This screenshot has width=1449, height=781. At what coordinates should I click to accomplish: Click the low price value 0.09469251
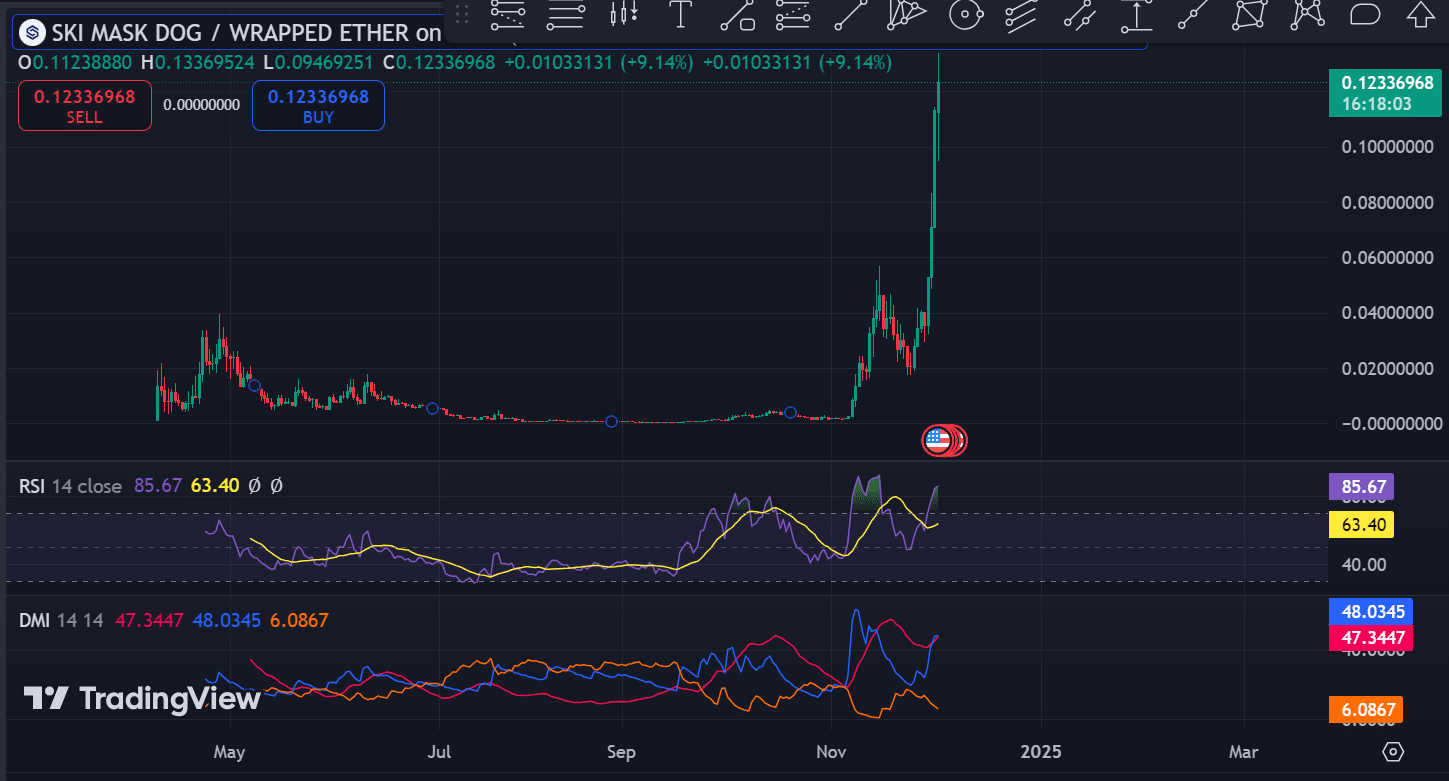coord(326,62)
